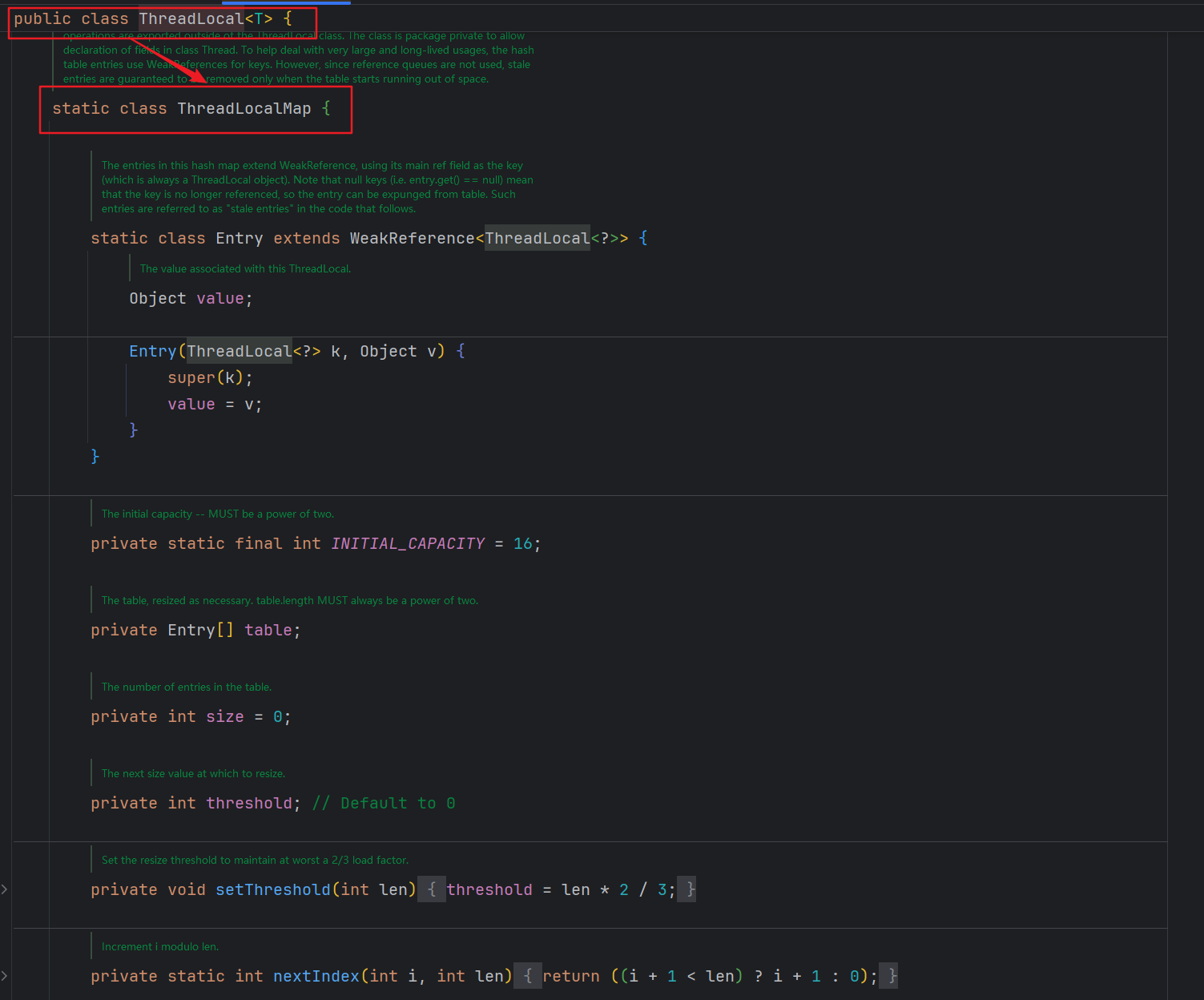The image size is (1204, 1000).
Task: Click the INITIAL_CAPACITY constant name
Action: 408,544
